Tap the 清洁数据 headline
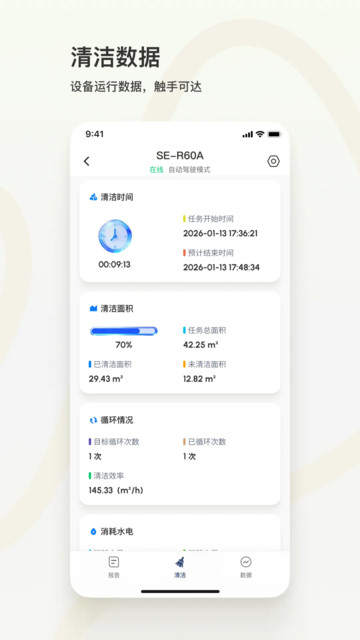360x640 pixels. pos(116,57)
